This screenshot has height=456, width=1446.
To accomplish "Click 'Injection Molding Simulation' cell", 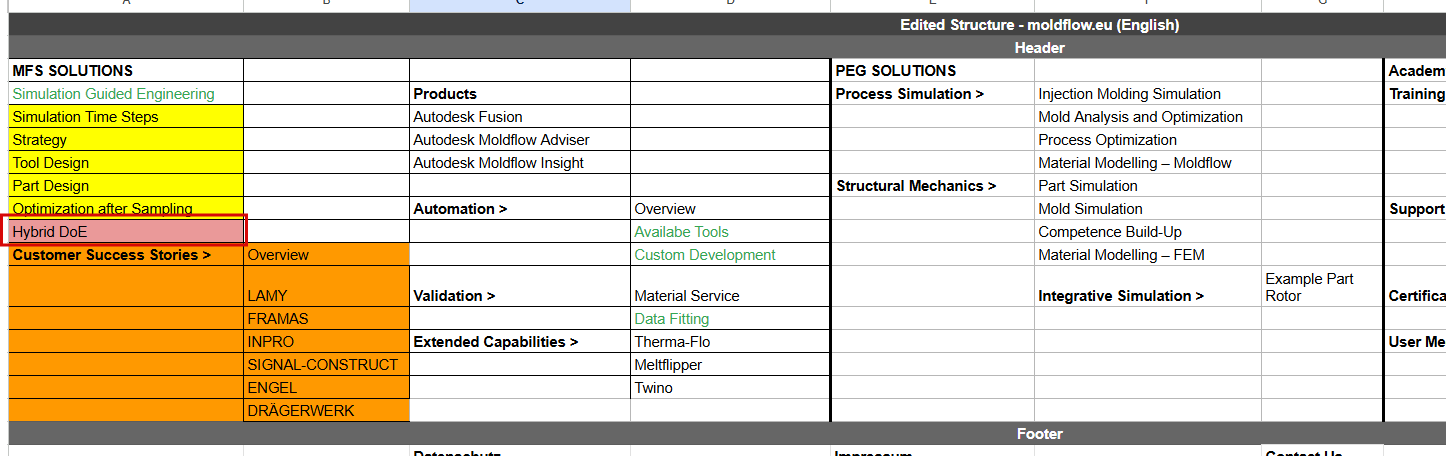I will click(x=1148, y=94).
